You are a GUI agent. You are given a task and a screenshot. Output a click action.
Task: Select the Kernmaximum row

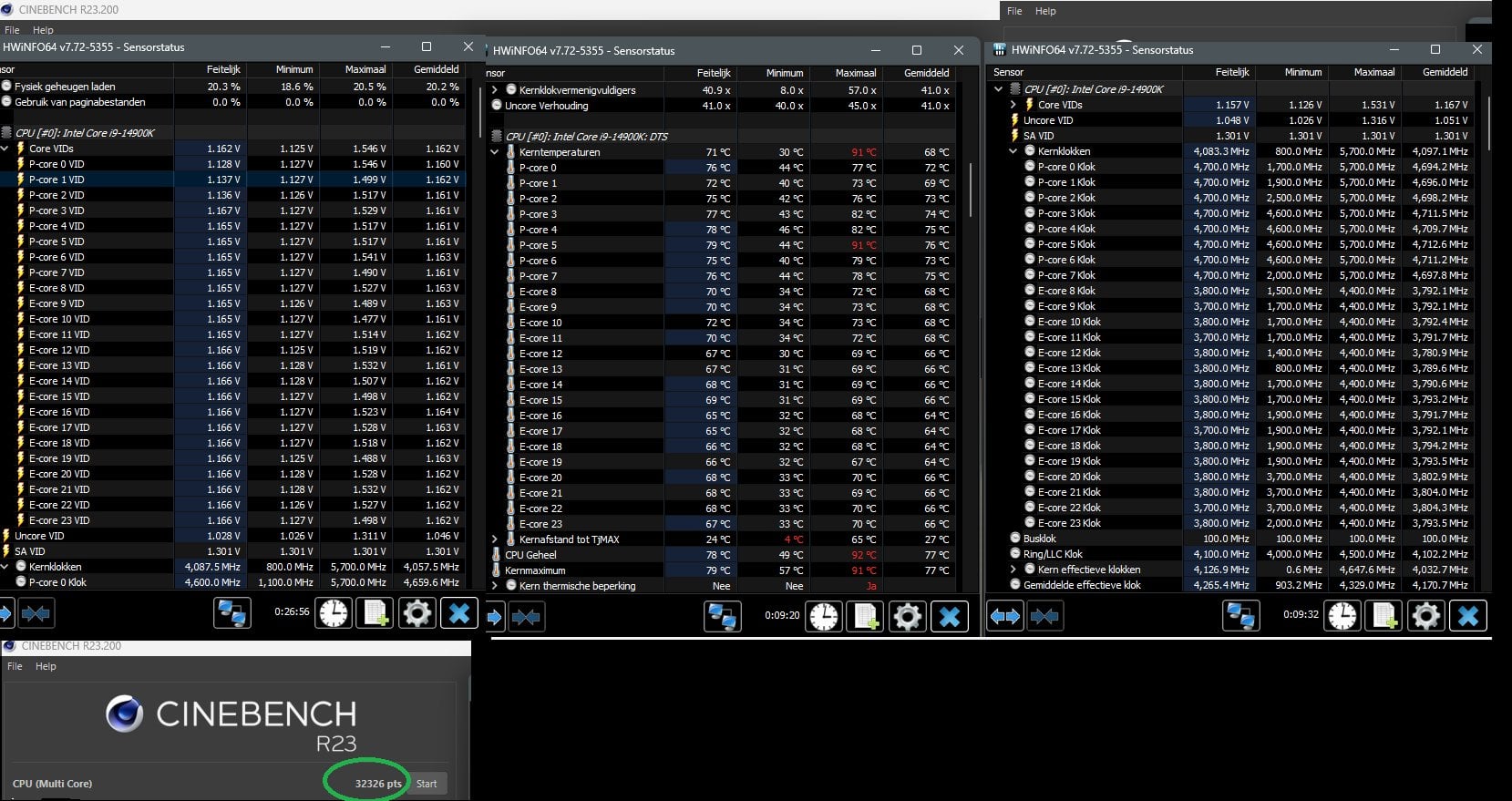pyautogui.click(x=722, y=570)
